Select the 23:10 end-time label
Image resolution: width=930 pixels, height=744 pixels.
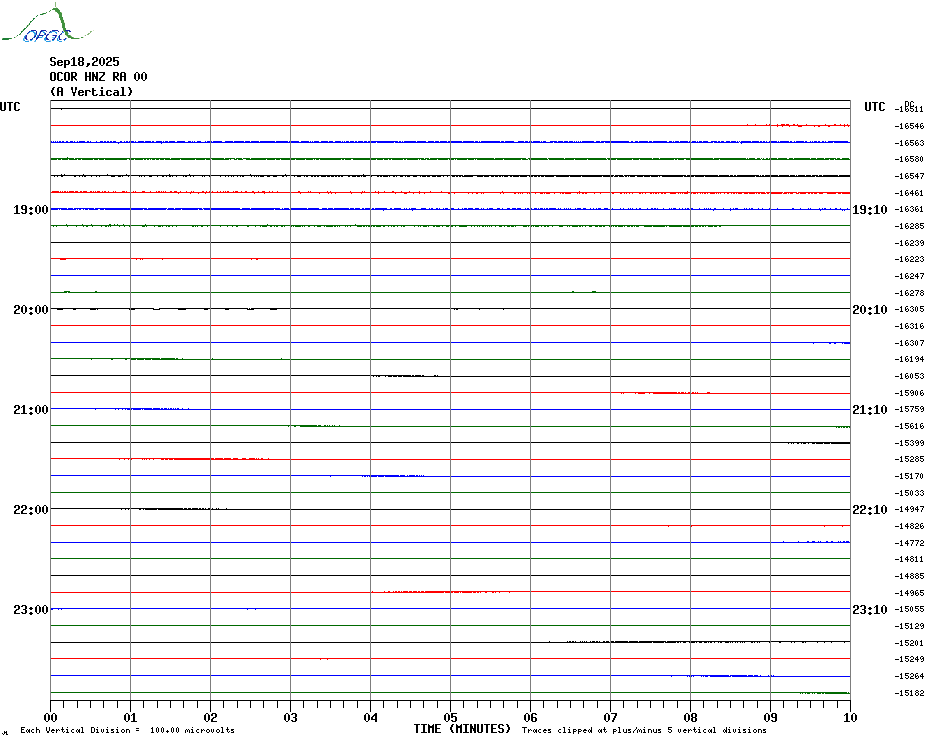coord(870,609)
